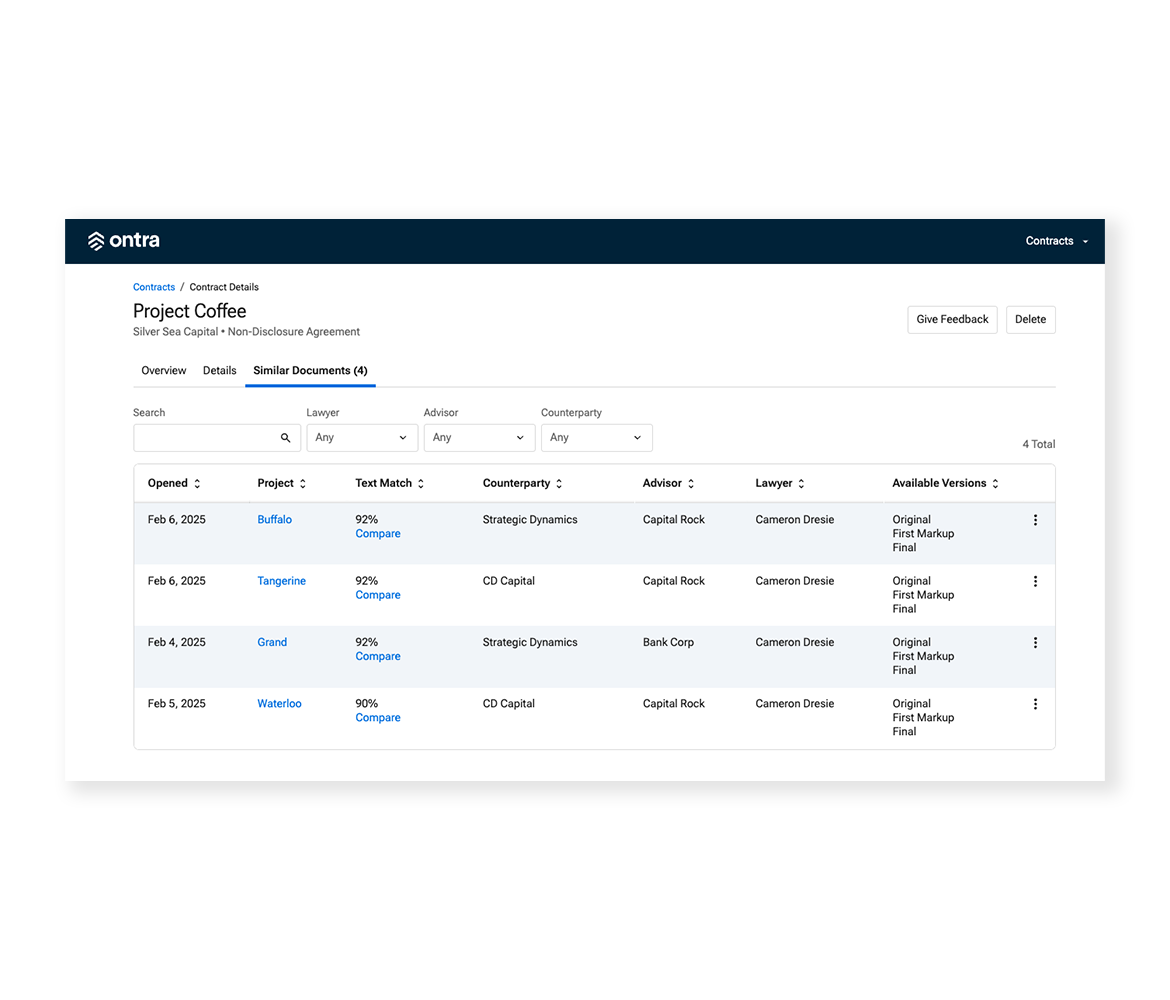
Task: Expand the Advisor filter dropdown
Action: [x=479, y=438]
